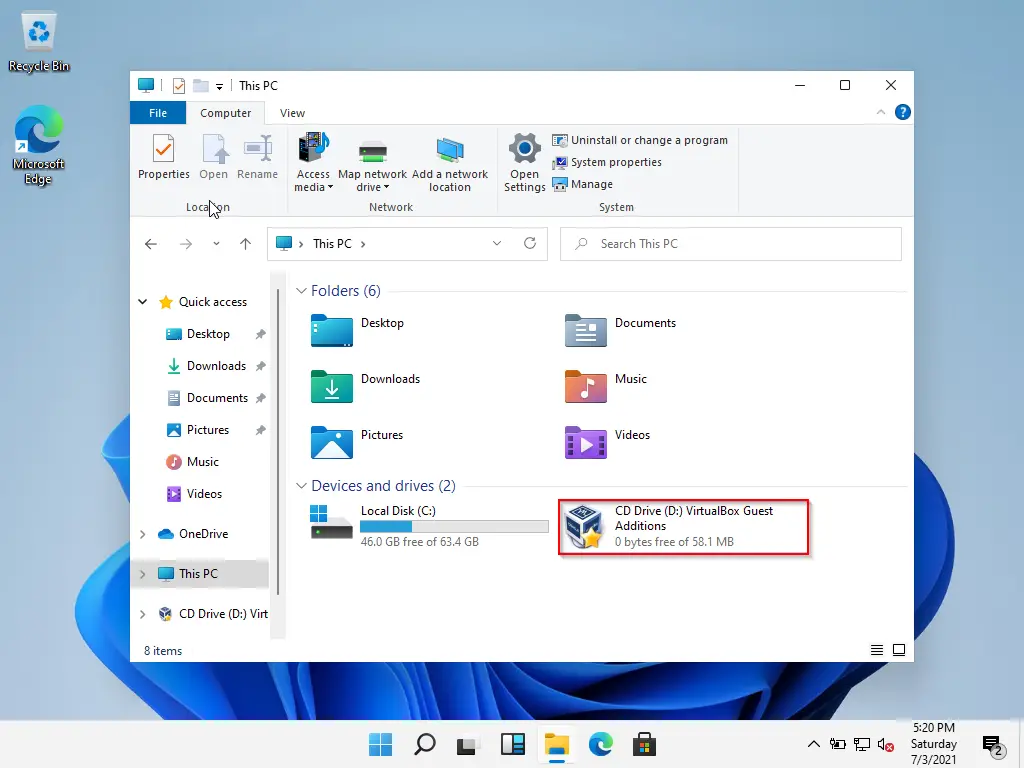The height and width of the screenshot is (768, 1024).
Task: Open Widgets from the taskbar
Action: pyautogui.click(x=513, y=744)
